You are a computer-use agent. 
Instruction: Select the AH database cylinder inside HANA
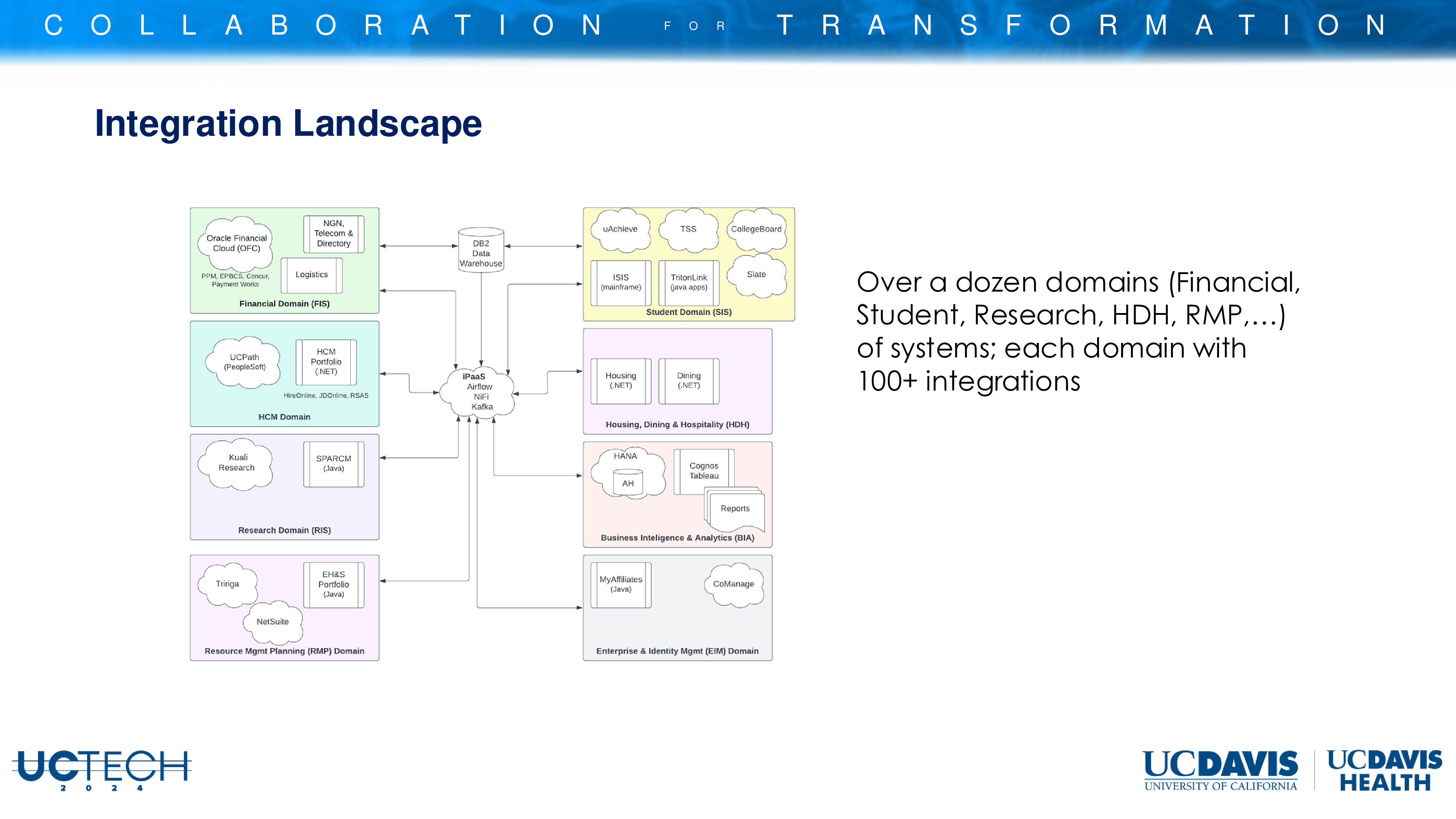(628, 482)
